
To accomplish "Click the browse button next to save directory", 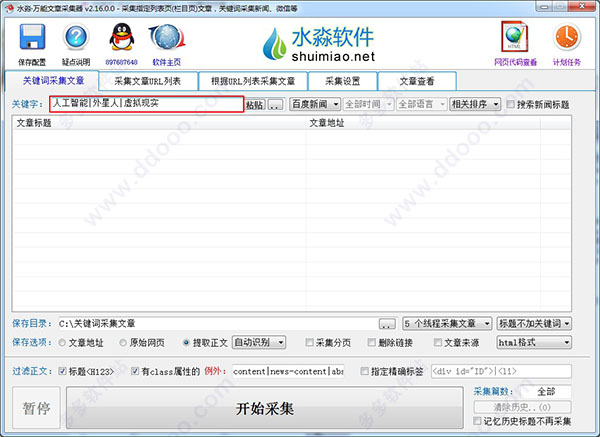I will click(387, 324).
